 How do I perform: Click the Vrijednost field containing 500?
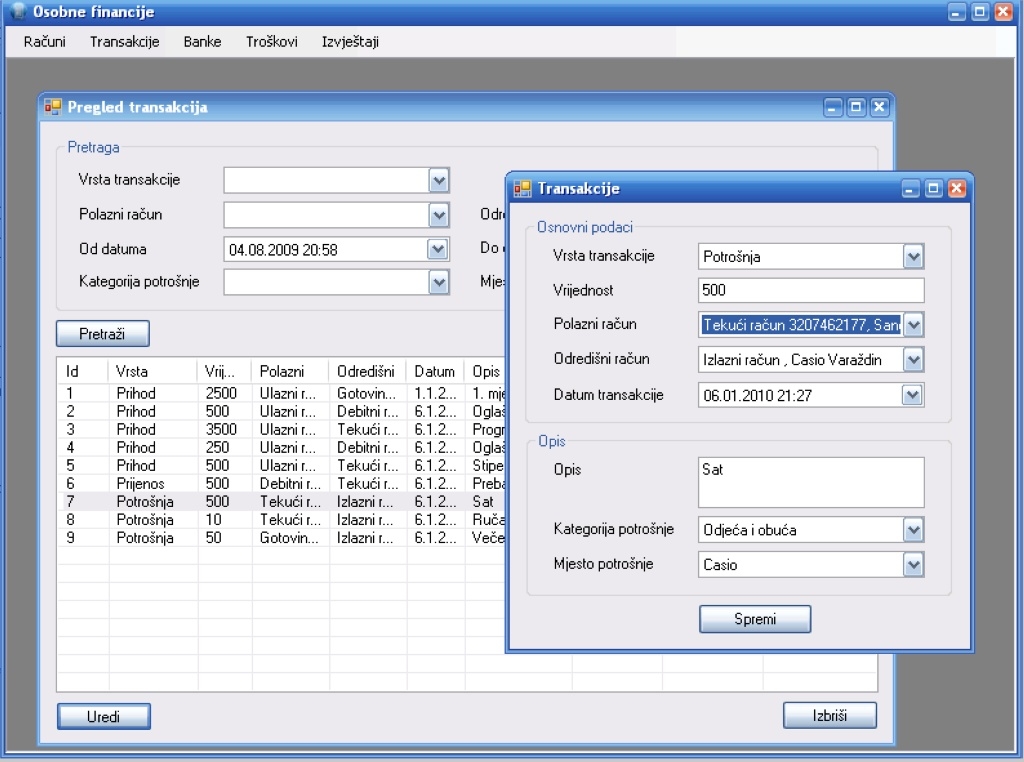tap(810, 290)
